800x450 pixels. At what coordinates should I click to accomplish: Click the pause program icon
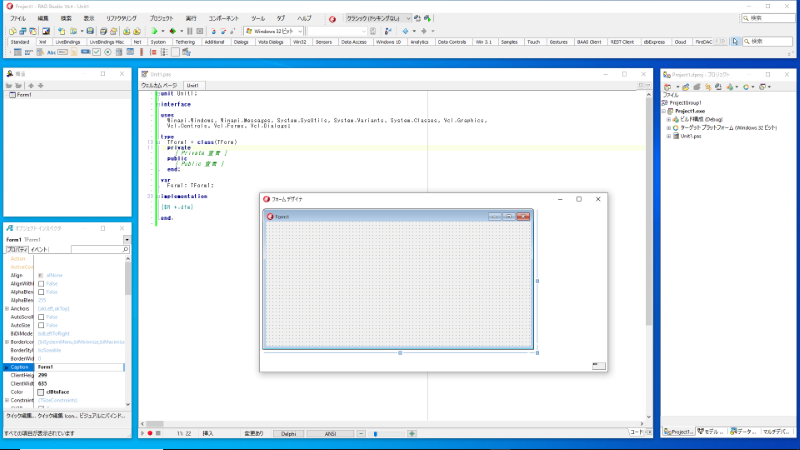click(x=190, y=31)
